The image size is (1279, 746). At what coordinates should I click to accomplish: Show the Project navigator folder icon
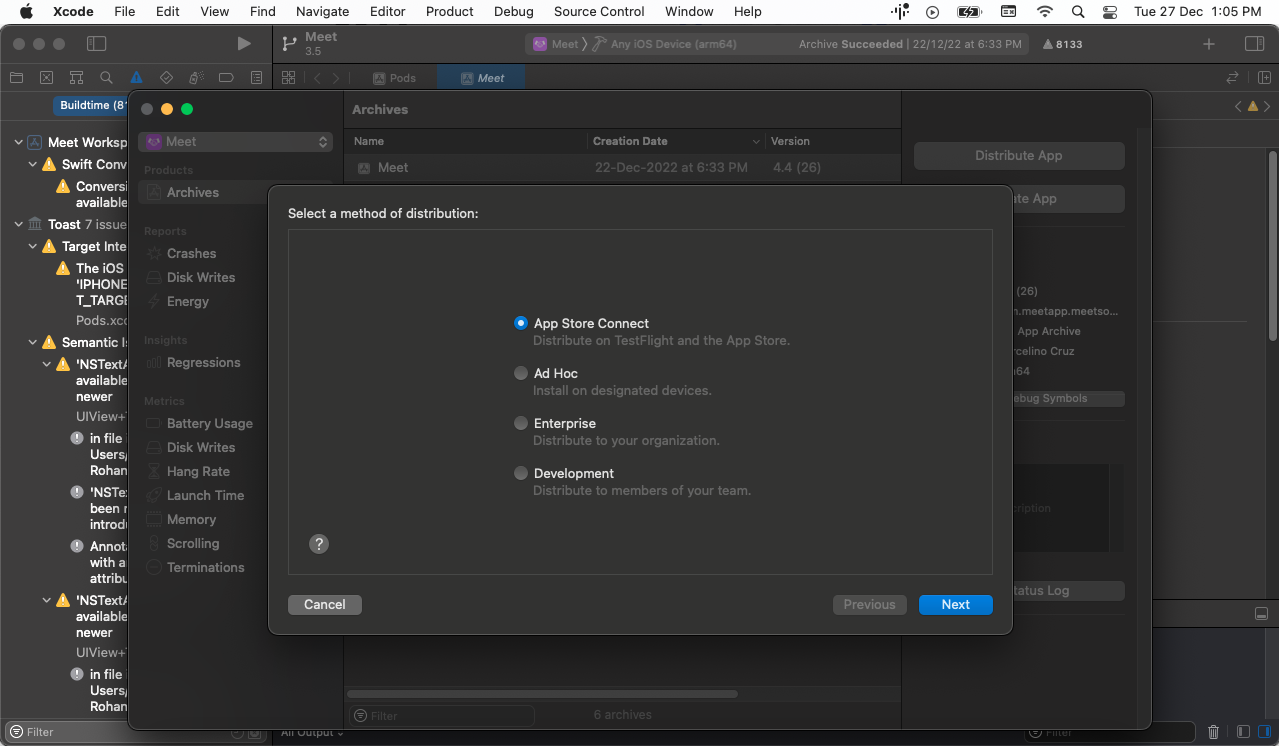pyautogui.click(x=16, y=77)
